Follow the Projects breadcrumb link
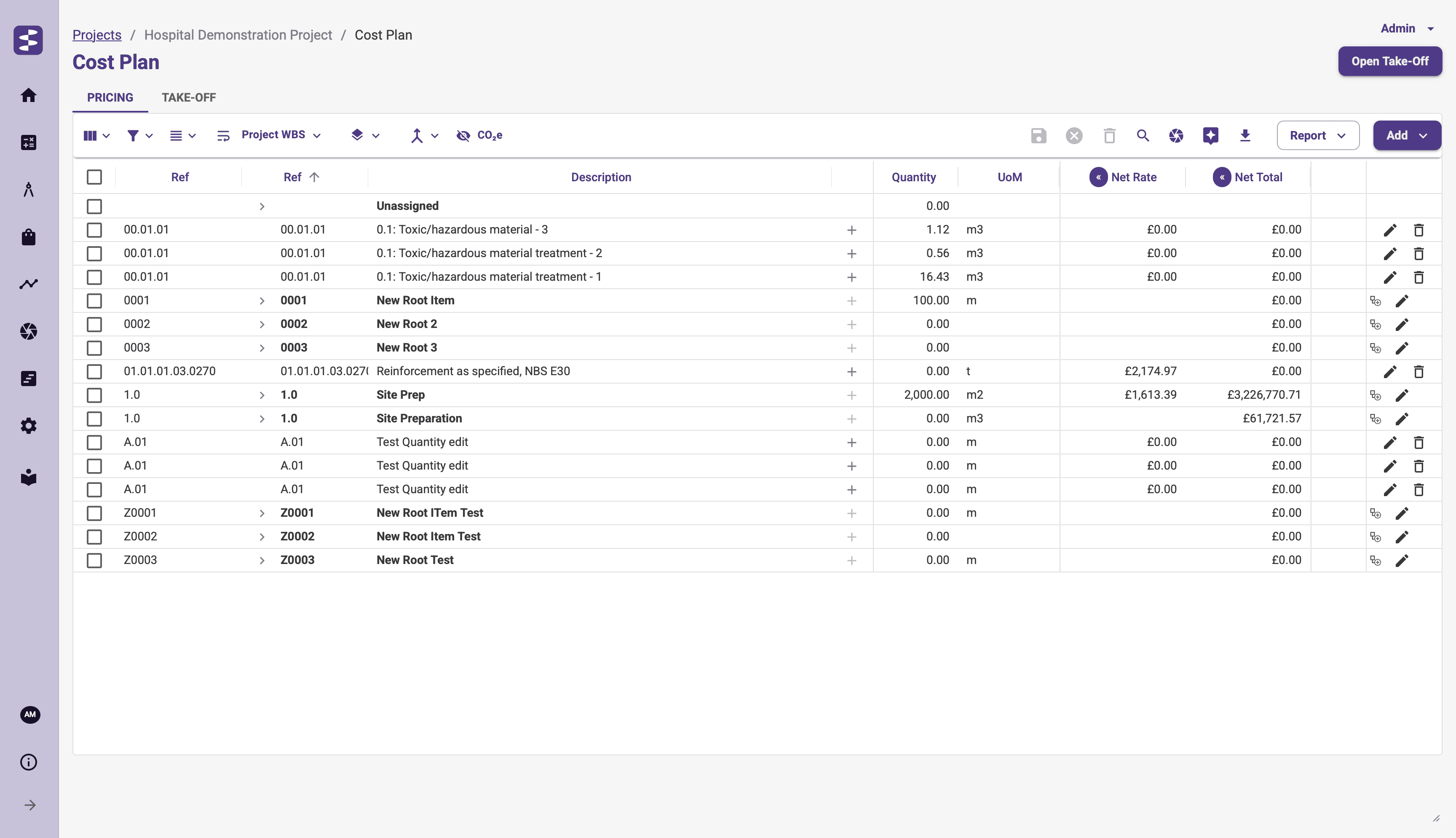 pyautogui.click(x=96, y=35)
